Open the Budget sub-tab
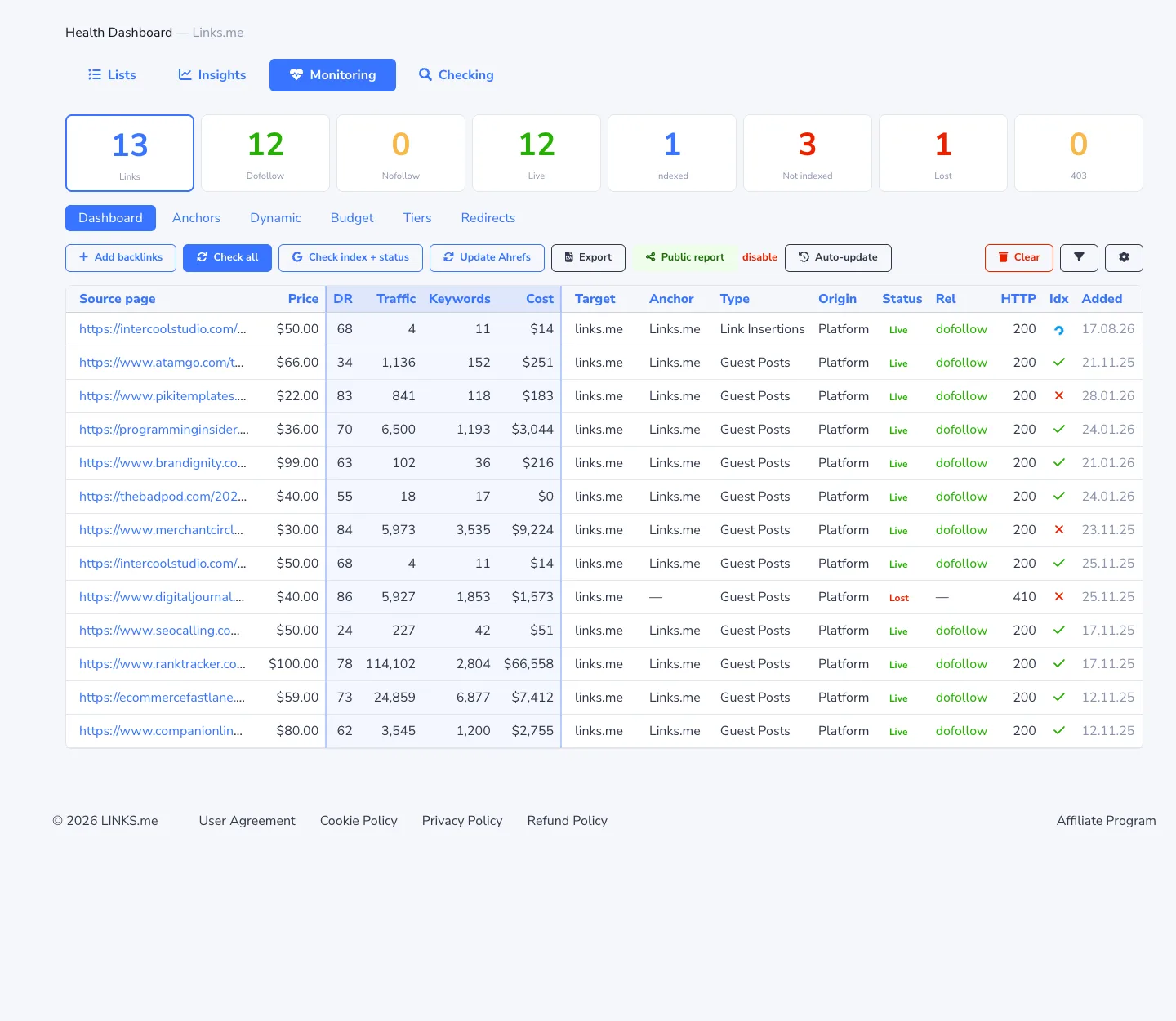Image resolution: width=1176 pixels, height=1021 pixels. 352,218
